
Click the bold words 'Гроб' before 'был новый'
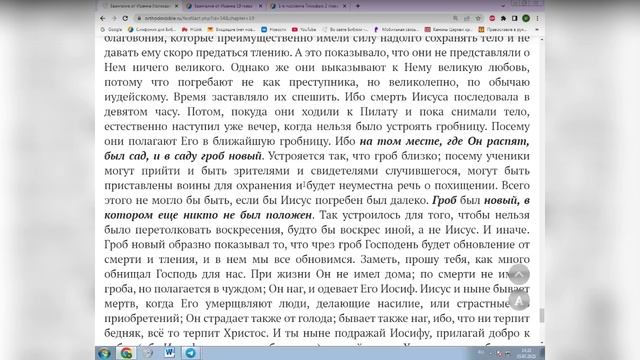444,200
